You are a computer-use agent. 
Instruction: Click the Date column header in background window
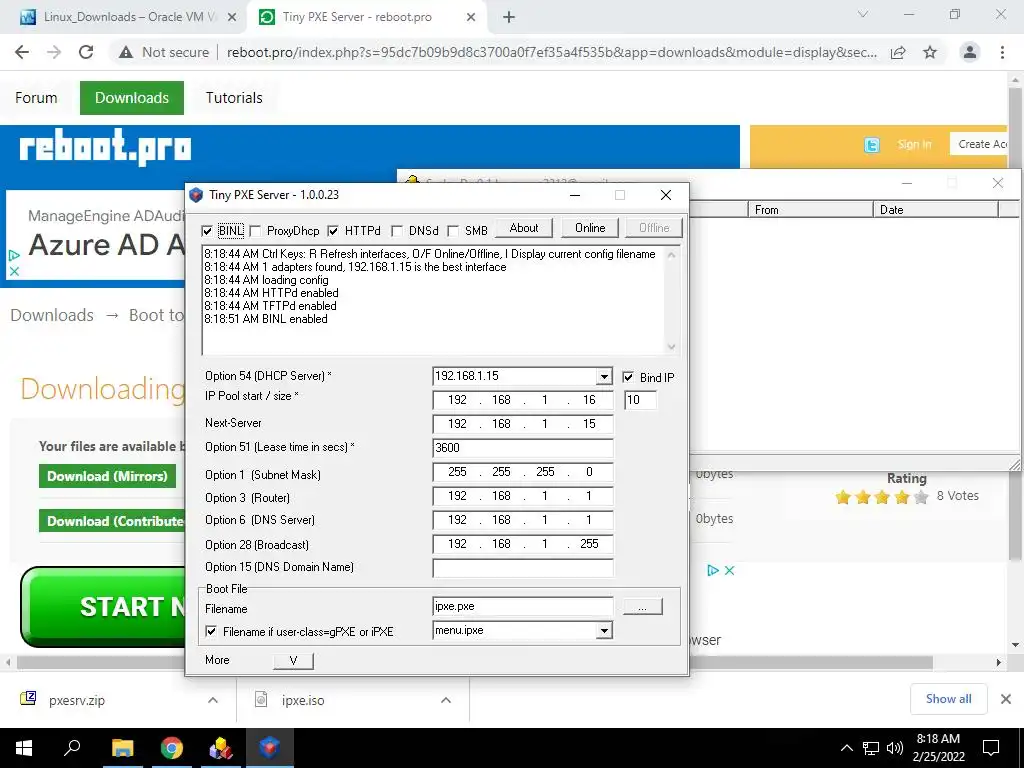(x=935, y=210)
